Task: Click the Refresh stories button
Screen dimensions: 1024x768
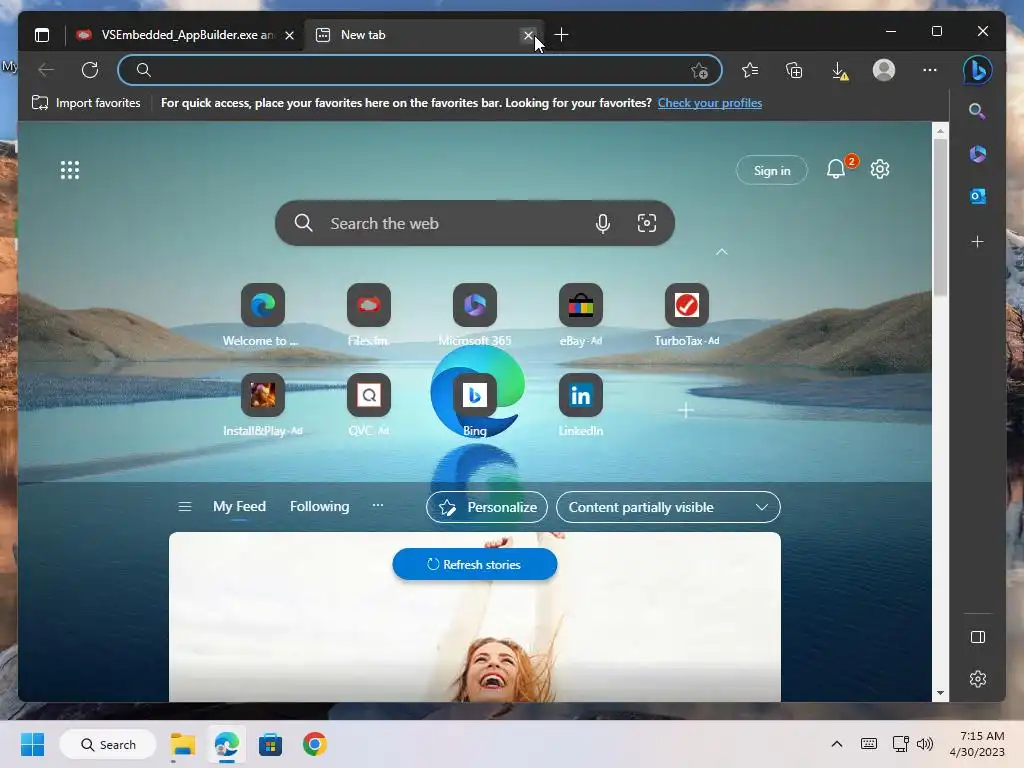Action: point(475,564)
